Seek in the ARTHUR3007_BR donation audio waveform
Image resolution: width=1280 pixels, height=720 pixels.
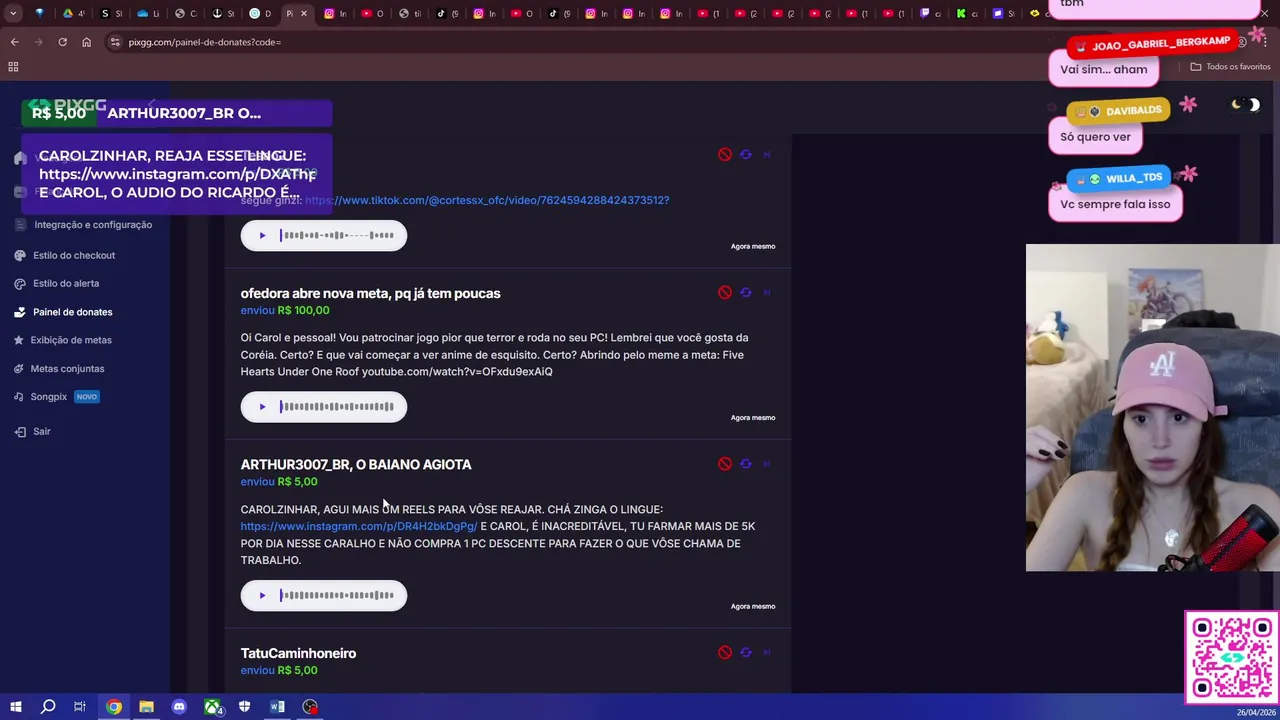pyautogui.click(x=337, y=596)
